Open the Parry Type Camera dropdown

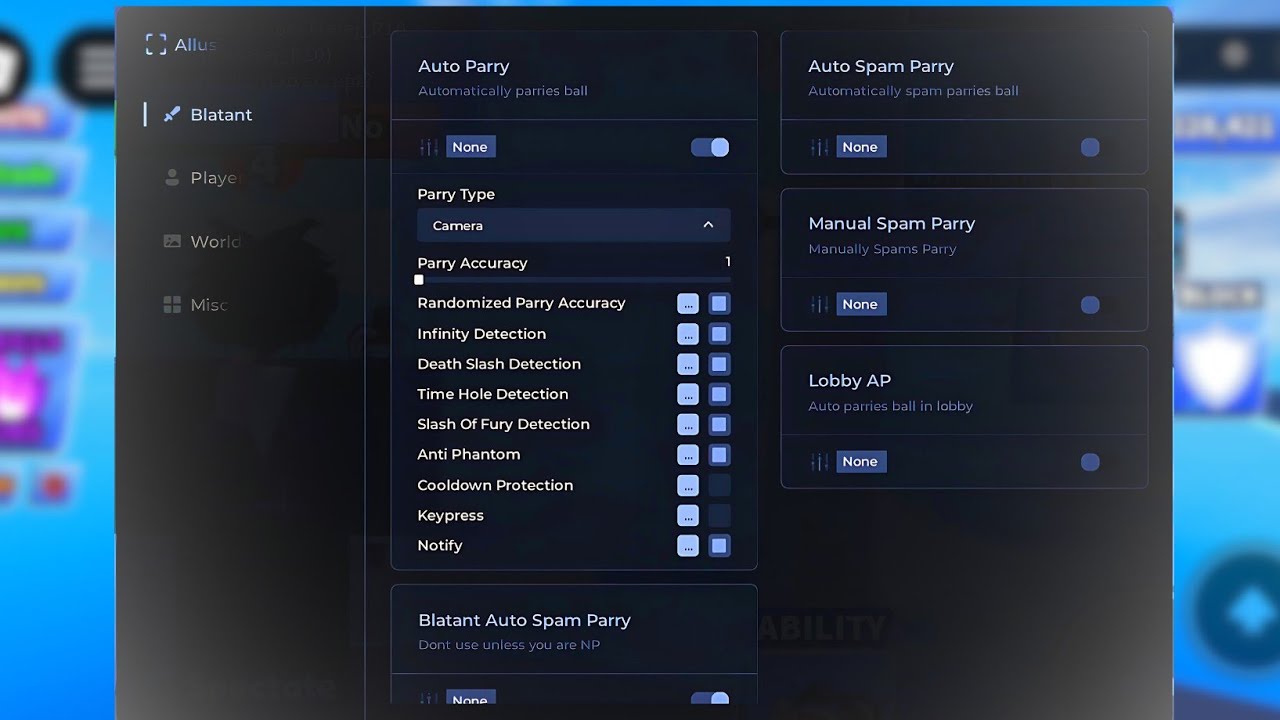tap(573, 225)
